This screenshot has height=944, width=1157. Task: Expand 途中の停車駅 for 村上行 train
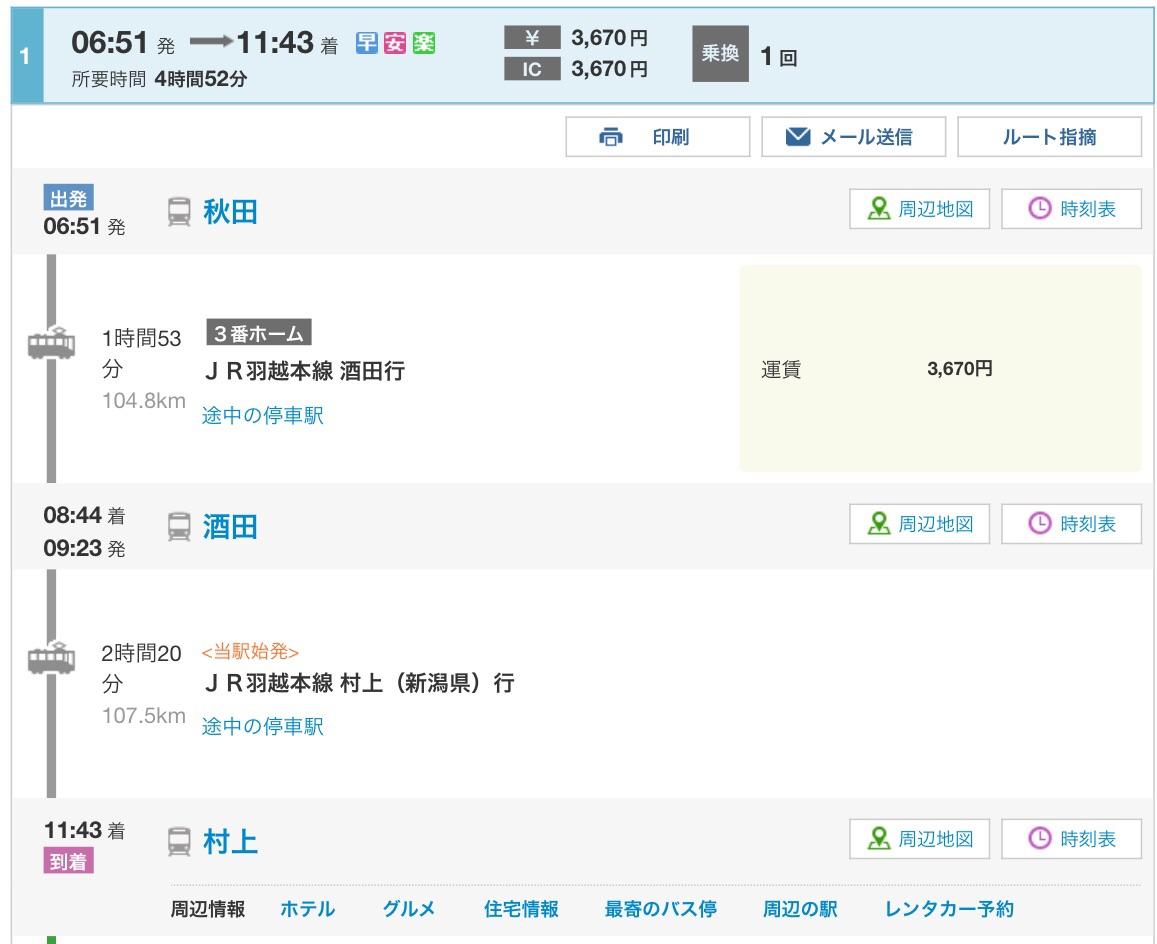click(263, 726)
